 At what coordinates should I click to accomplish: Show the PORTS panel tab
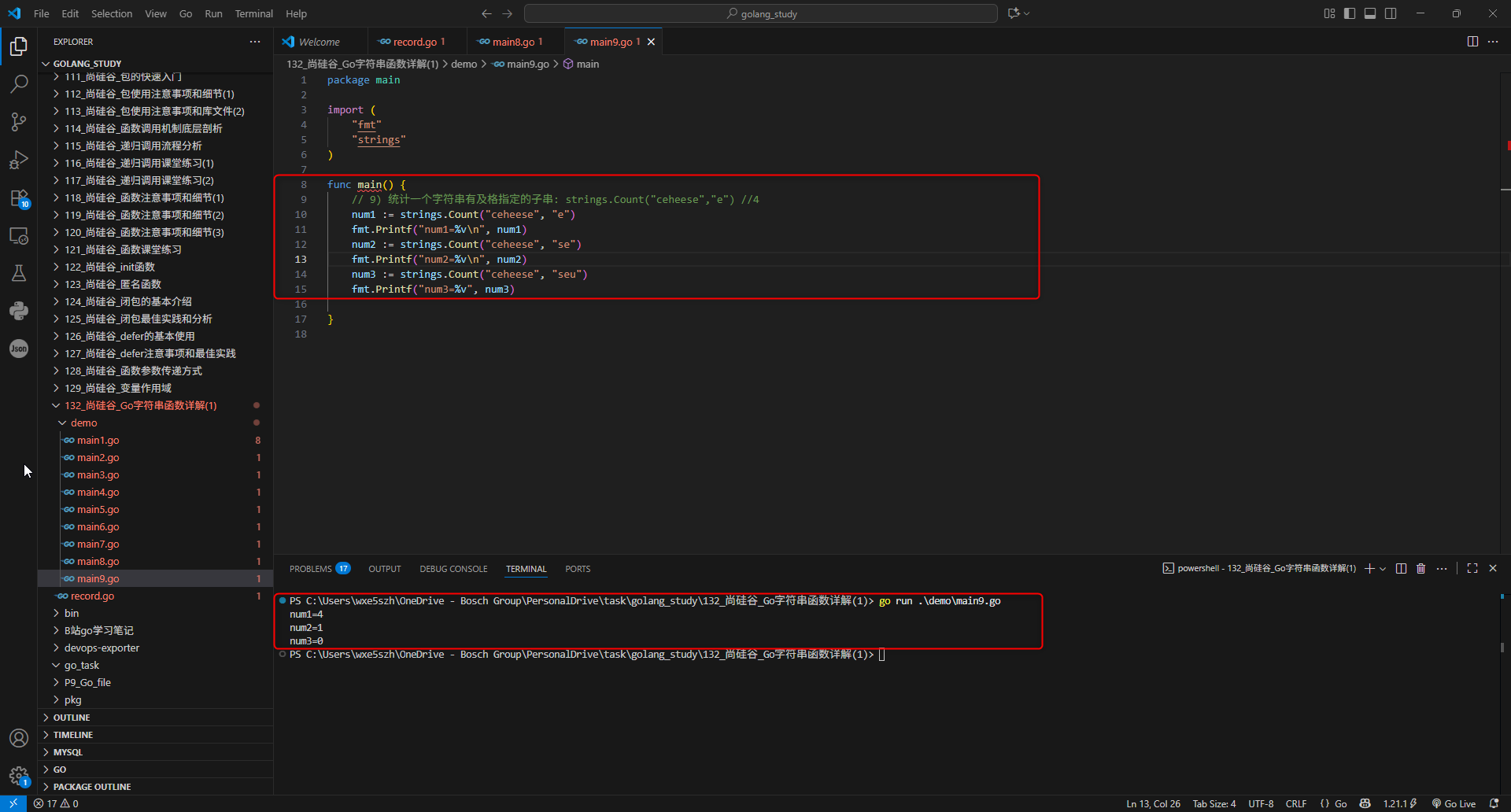tap(578, 569)
